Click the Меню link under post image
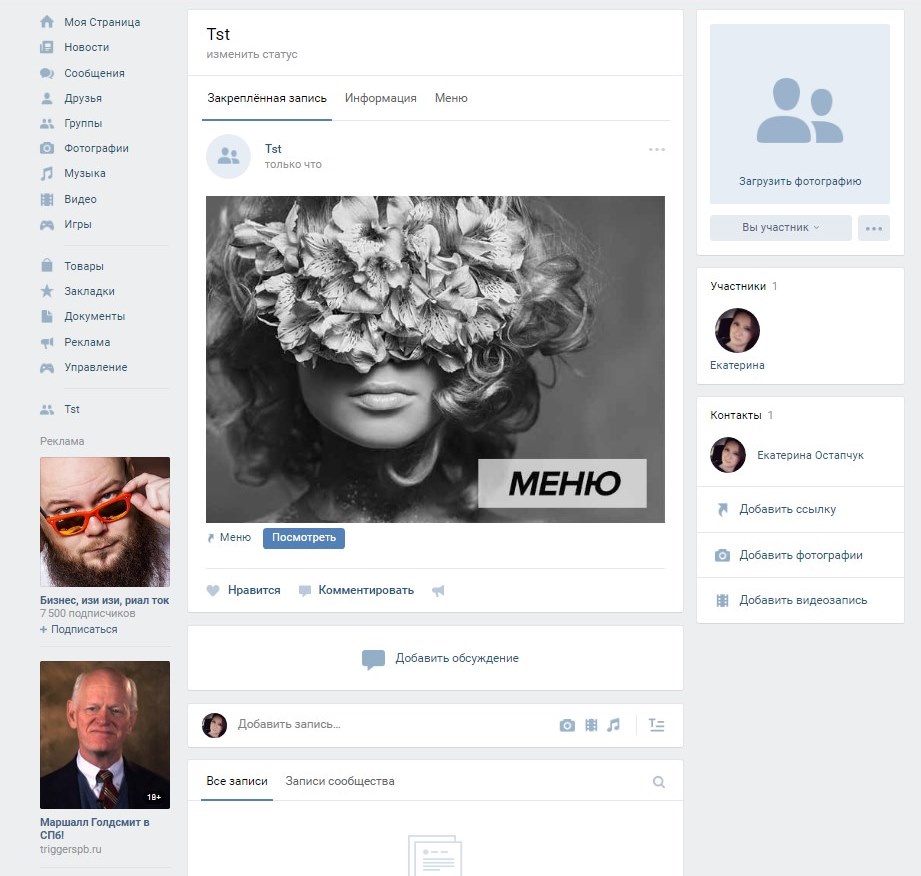Image resolution: width=921 pixels, height=876 pixels. coord(235,537)
